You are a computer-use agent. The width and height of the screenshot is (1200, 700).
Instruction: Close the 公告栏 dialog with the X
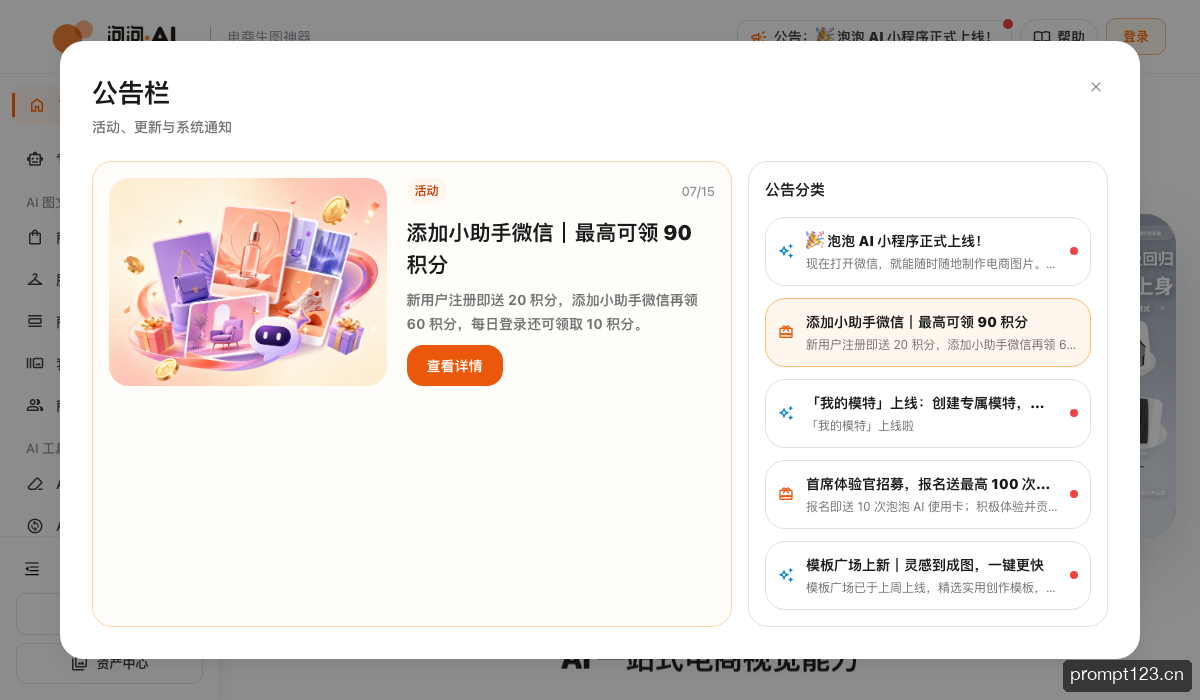pyautogui.click(x=1095, y=87)
